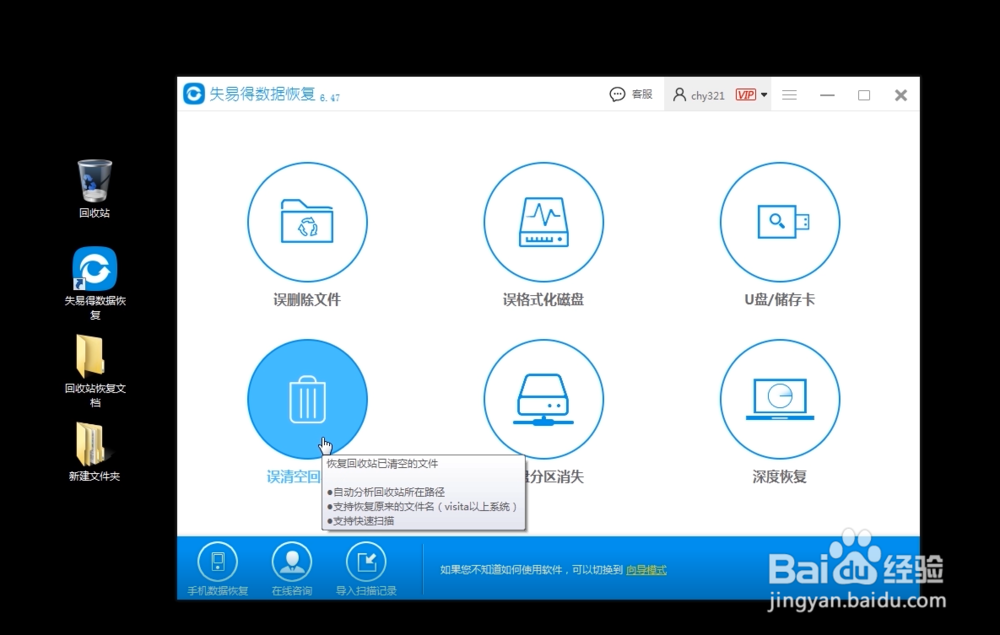The height and width of the screenshot is (635, 1000).
Task: Select the 误格式化磁盘 recovery option
Action: [x=543, y=222]
